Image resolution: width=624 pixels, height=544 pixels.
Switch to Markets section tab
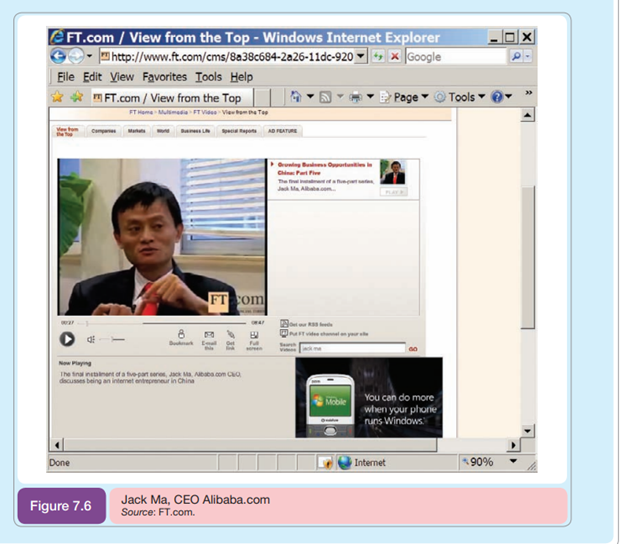point(136,131)
